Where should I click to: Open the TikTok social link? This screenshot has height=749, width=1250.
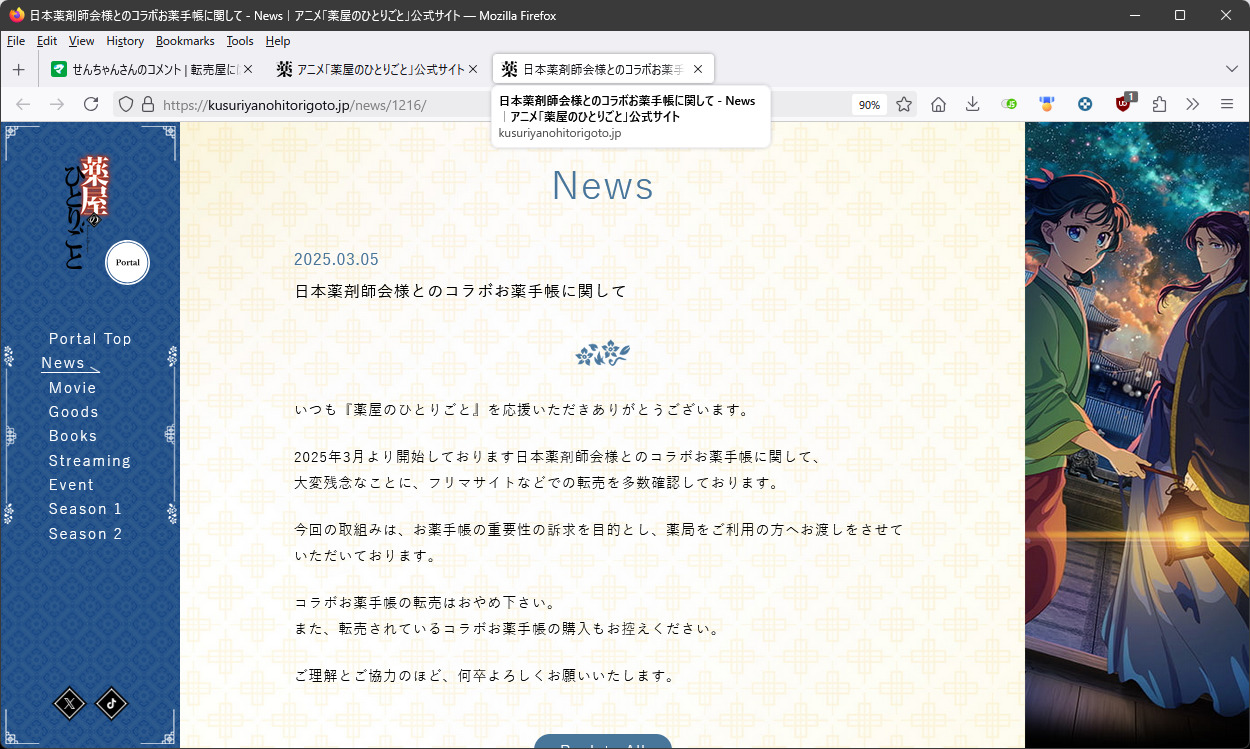[111, 704]
